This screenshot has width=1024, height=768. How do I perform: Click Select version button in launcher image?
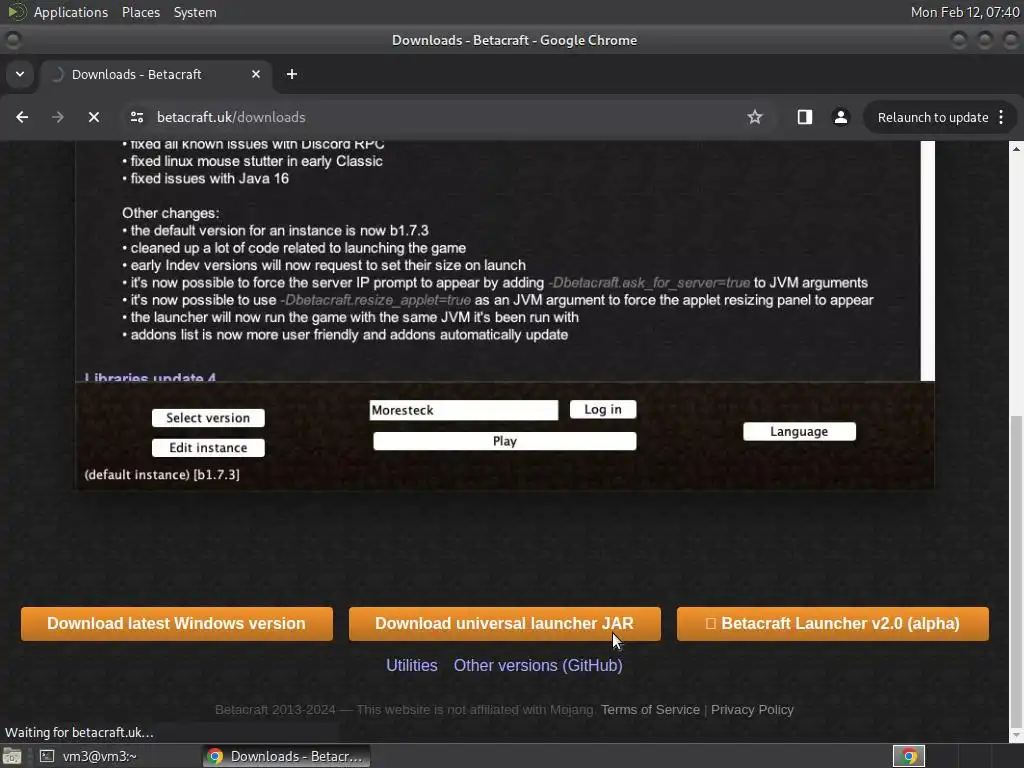coord(208,418)
